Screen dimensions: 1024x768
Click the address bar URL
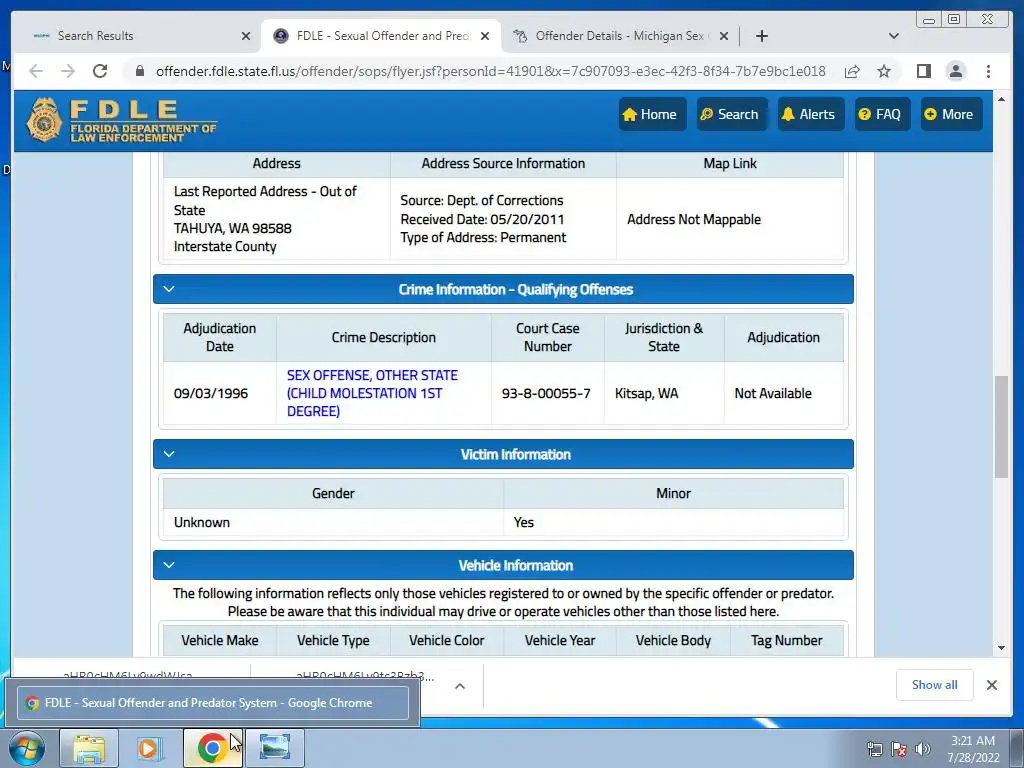coord(490,71)
